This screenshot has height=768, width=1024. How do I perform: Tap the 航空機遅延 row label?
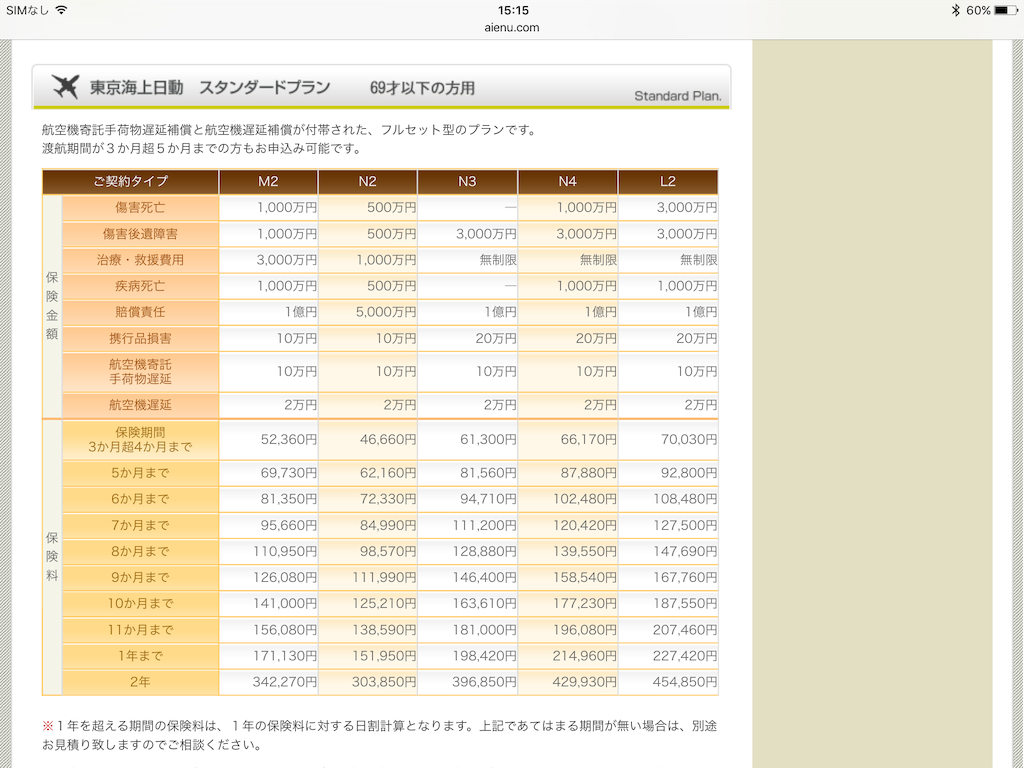(x=140, y=405)
